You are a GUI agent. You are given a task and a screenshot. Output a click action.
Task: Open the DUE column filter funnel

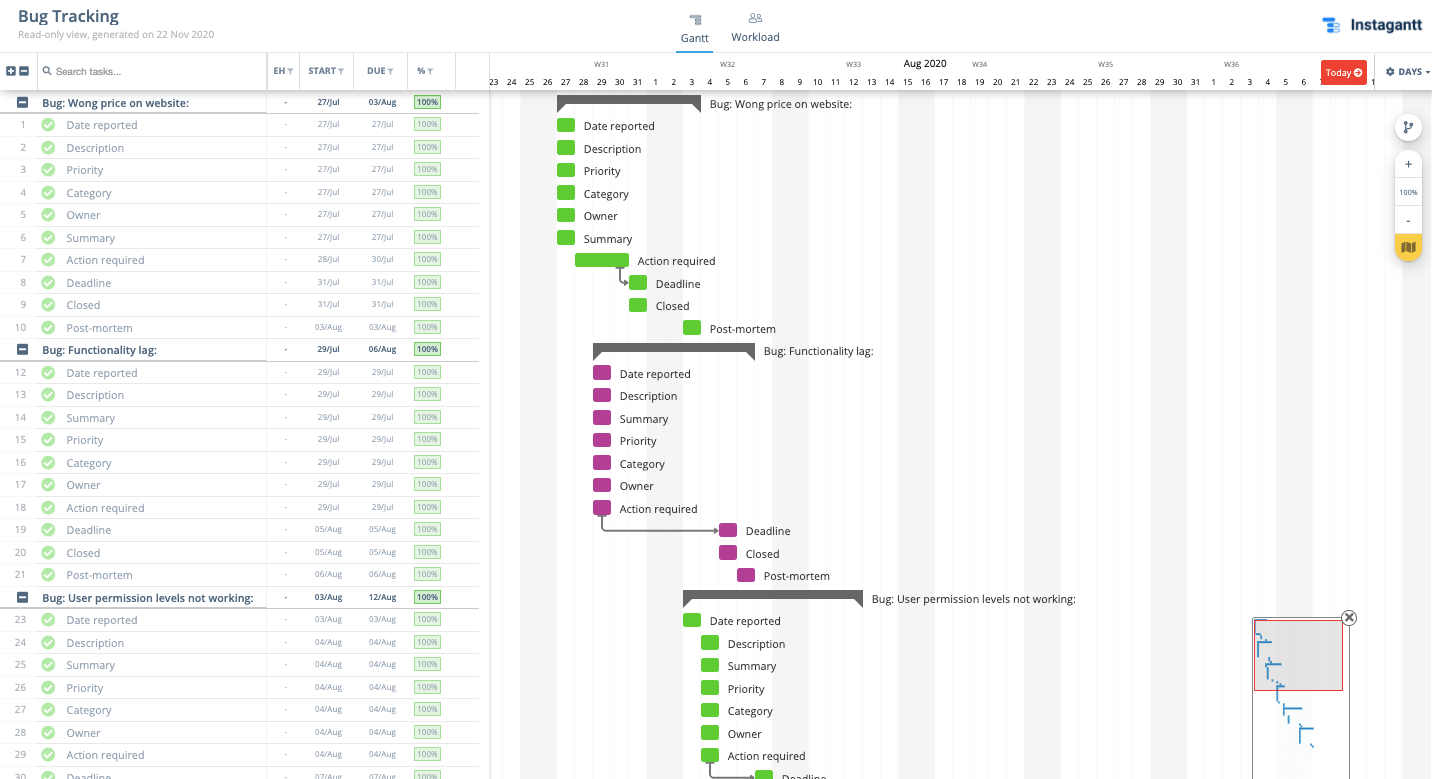tap(392, 71)
